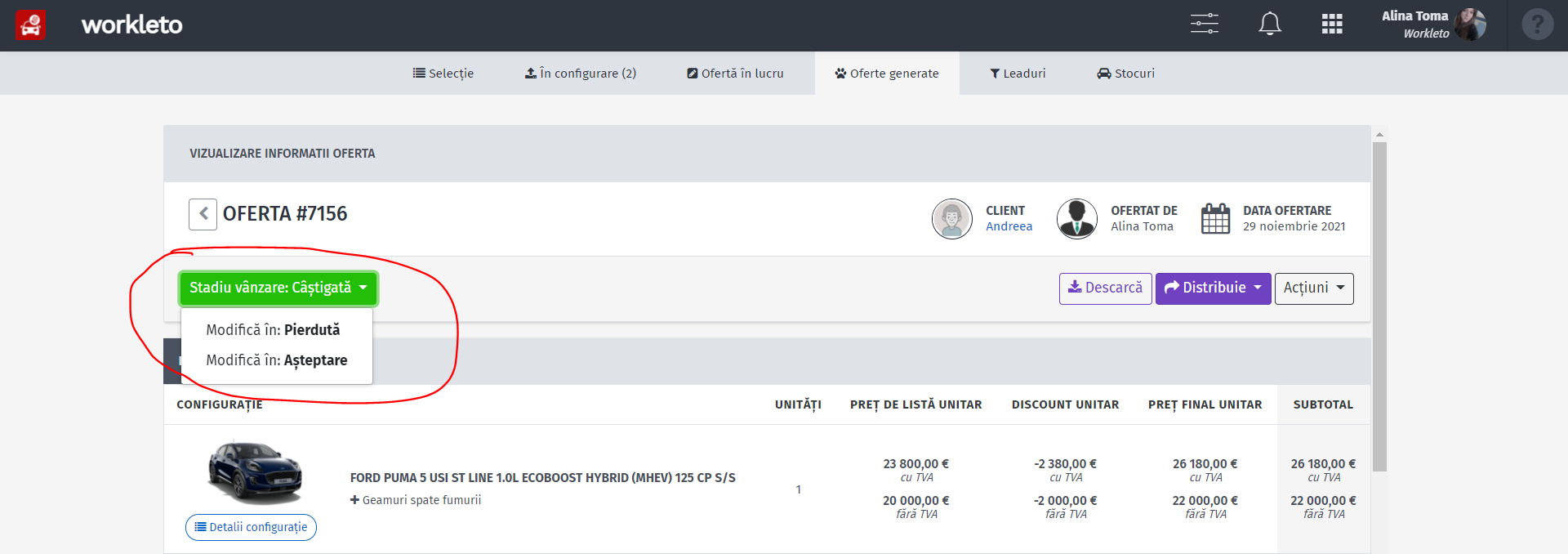Click the -2 000,00 € discount fără TVA
The image size is (1568, 554).
click(x=1066, y=501)
